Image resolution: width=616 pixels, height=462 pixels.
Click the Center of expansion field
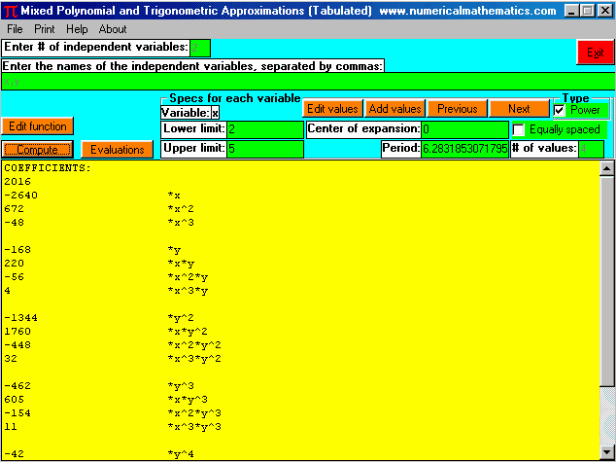tap(464, 130)
